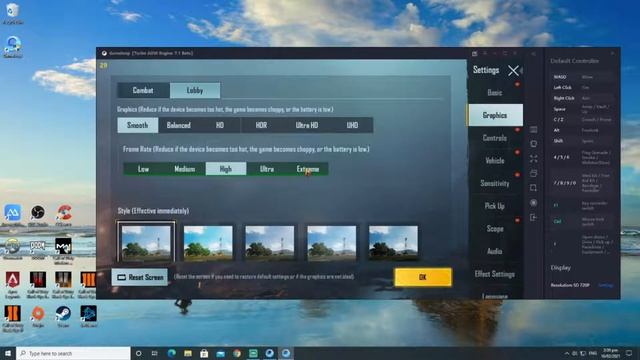The image size is (640, 360).
Task: Open the Scope settings section
Action: 495,229
